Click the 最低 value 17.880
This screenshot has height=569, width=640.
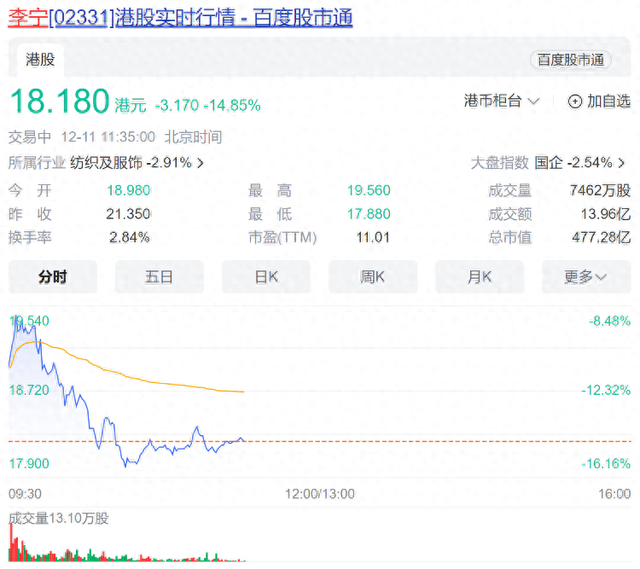[x=369, y=214]
